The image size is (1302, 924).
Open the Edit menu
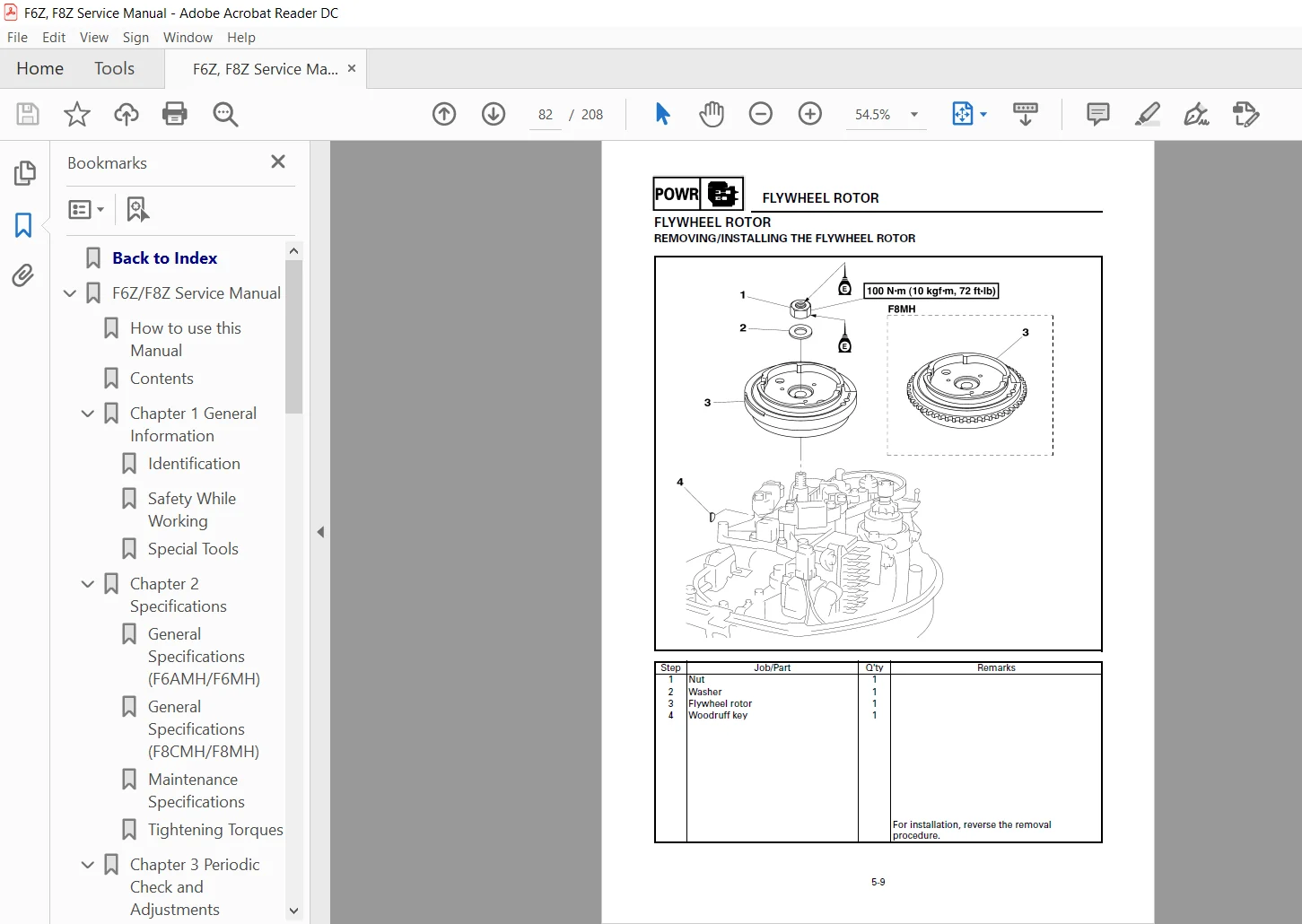pyautogui.click(x=54, y=38)
